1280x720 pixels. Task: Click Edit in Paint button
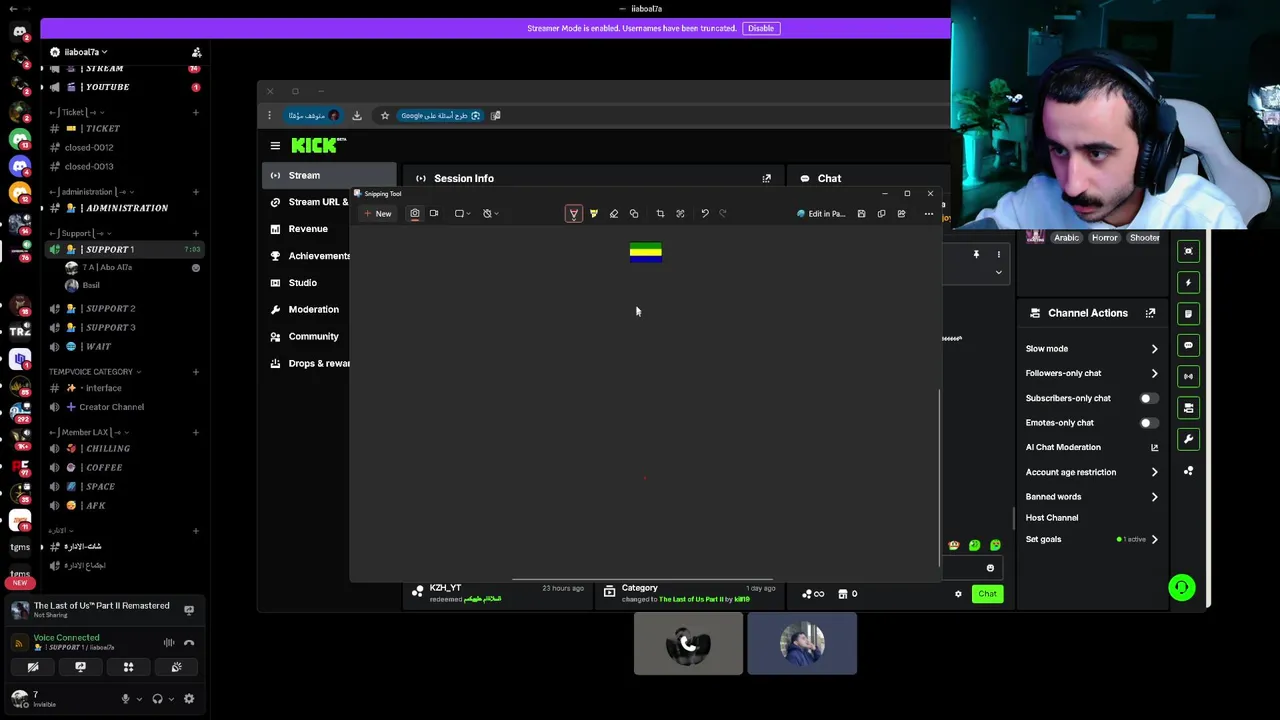coord(821,213)
